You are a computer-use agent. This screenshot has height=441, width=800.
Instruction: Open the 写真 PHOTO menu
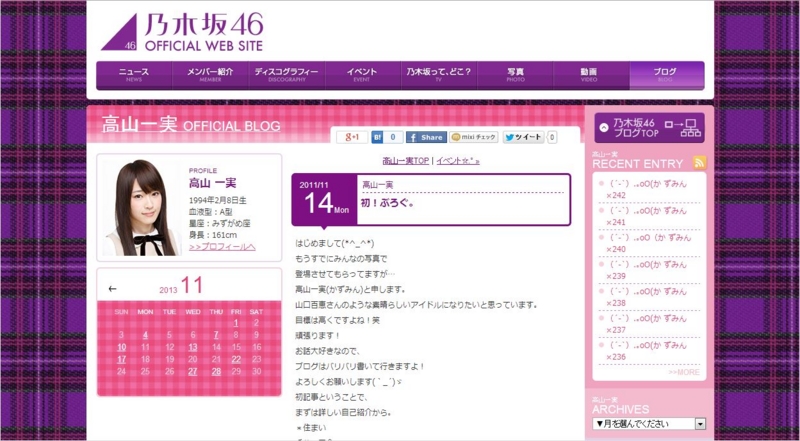515,76
